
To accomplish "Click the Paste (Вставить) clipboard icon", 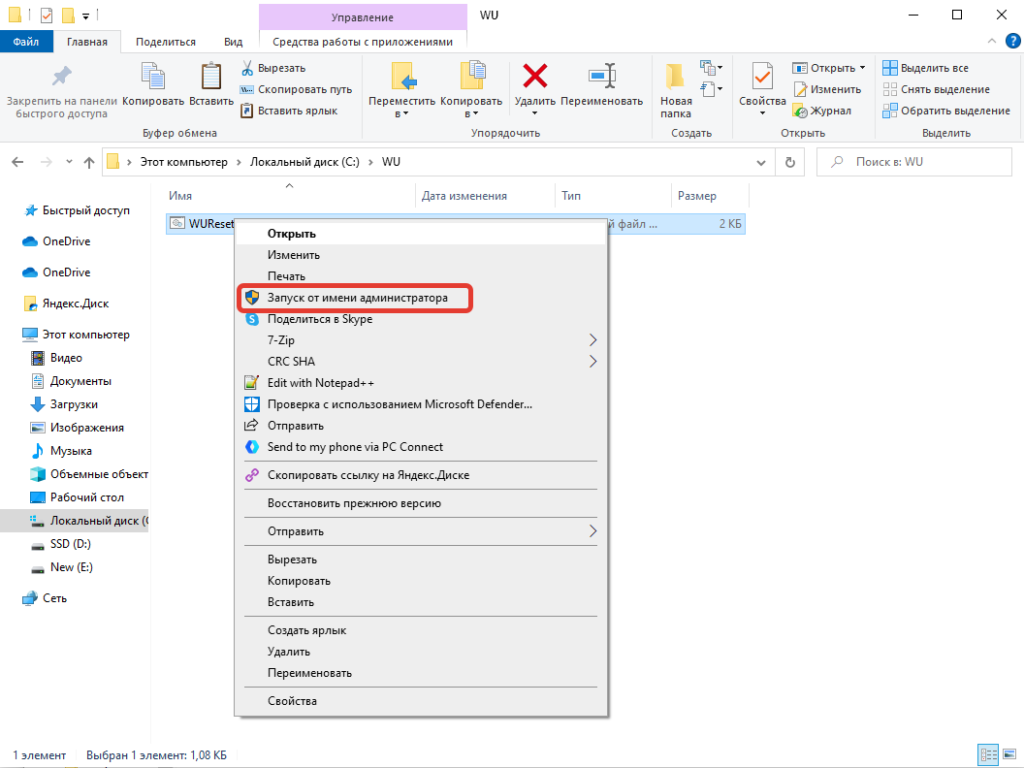I will [x=211, y=76].
